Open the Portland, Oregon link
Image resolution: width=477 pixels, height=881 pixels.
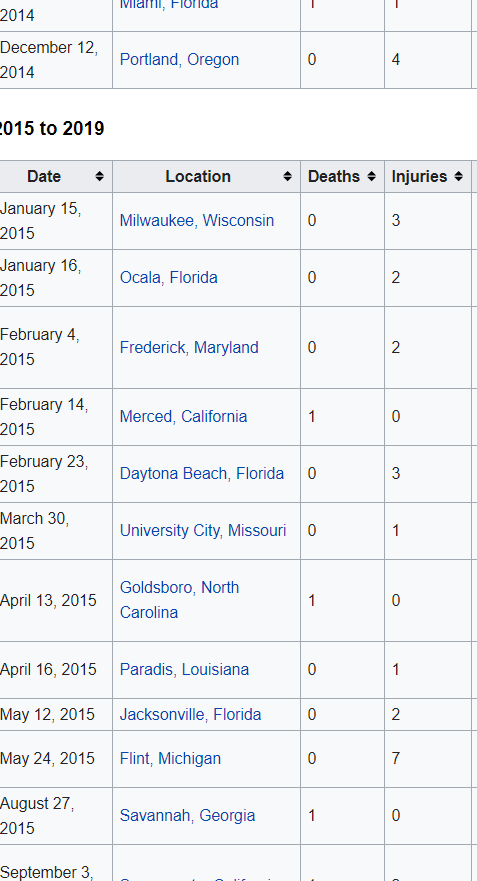pyautogui.click(x=179, y=60)
